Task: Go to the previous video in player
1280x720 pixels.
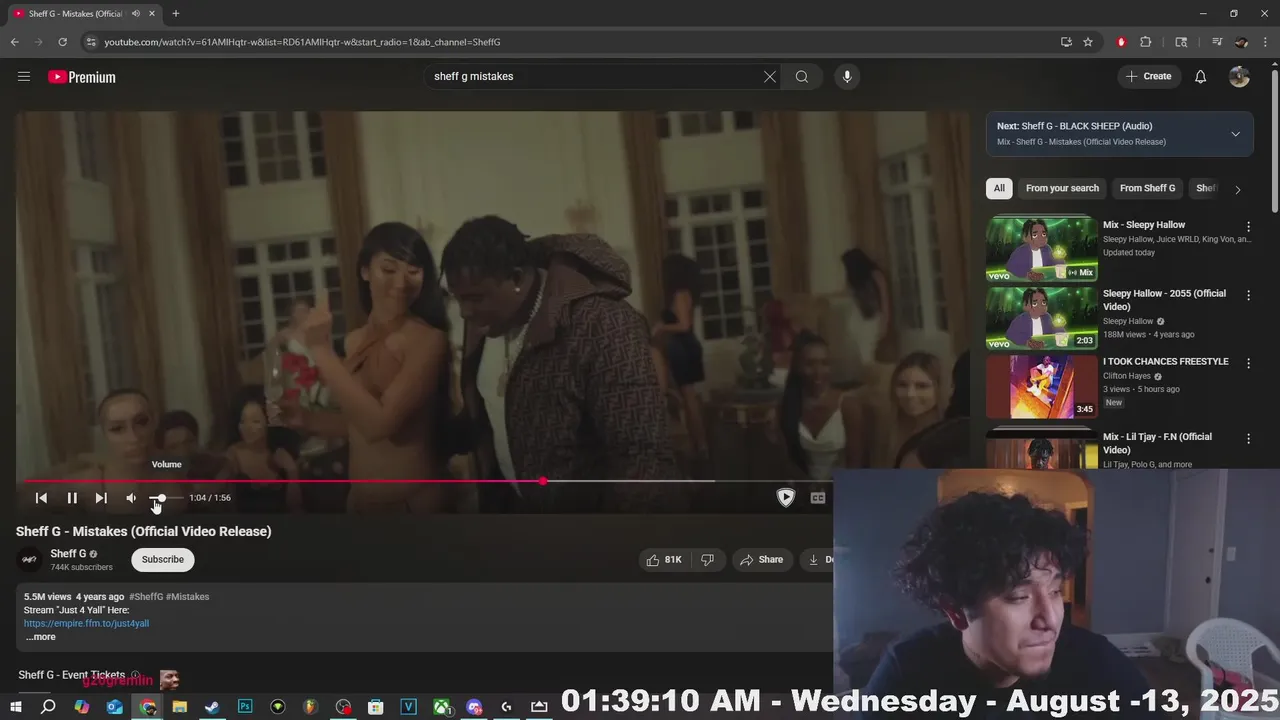Action: [41, 498]
